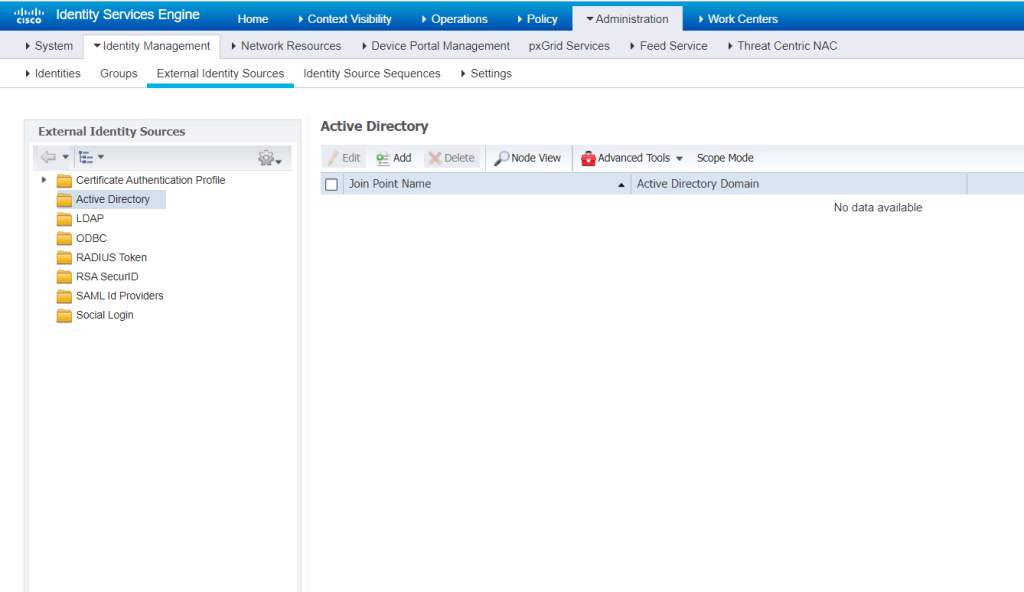The height and width of the screenshot is (592, 1024).
Task: Click the ODBC folder icon
Action: pyautogui.click(x=64, y=238)
